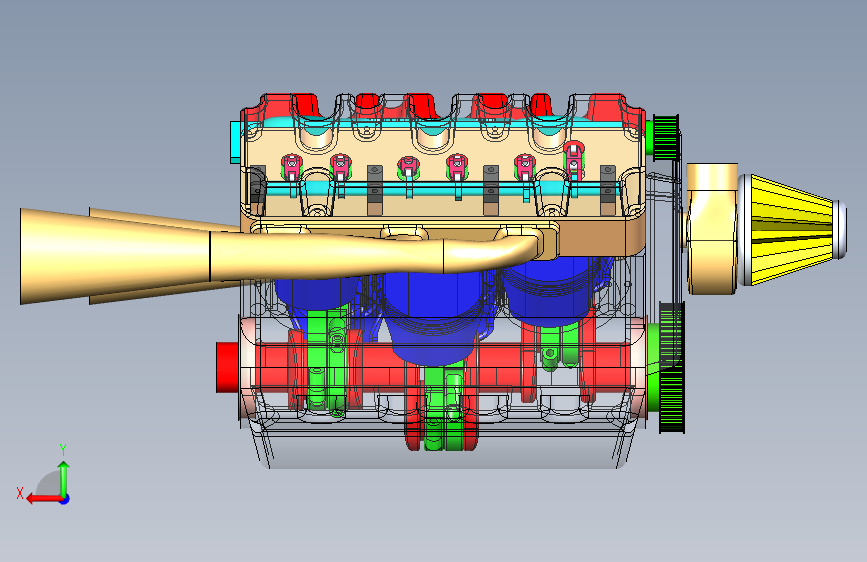Select the yellow cone air filter
Image resolution: width=867 pixels, height=562 pixels.
pos(792,230)
